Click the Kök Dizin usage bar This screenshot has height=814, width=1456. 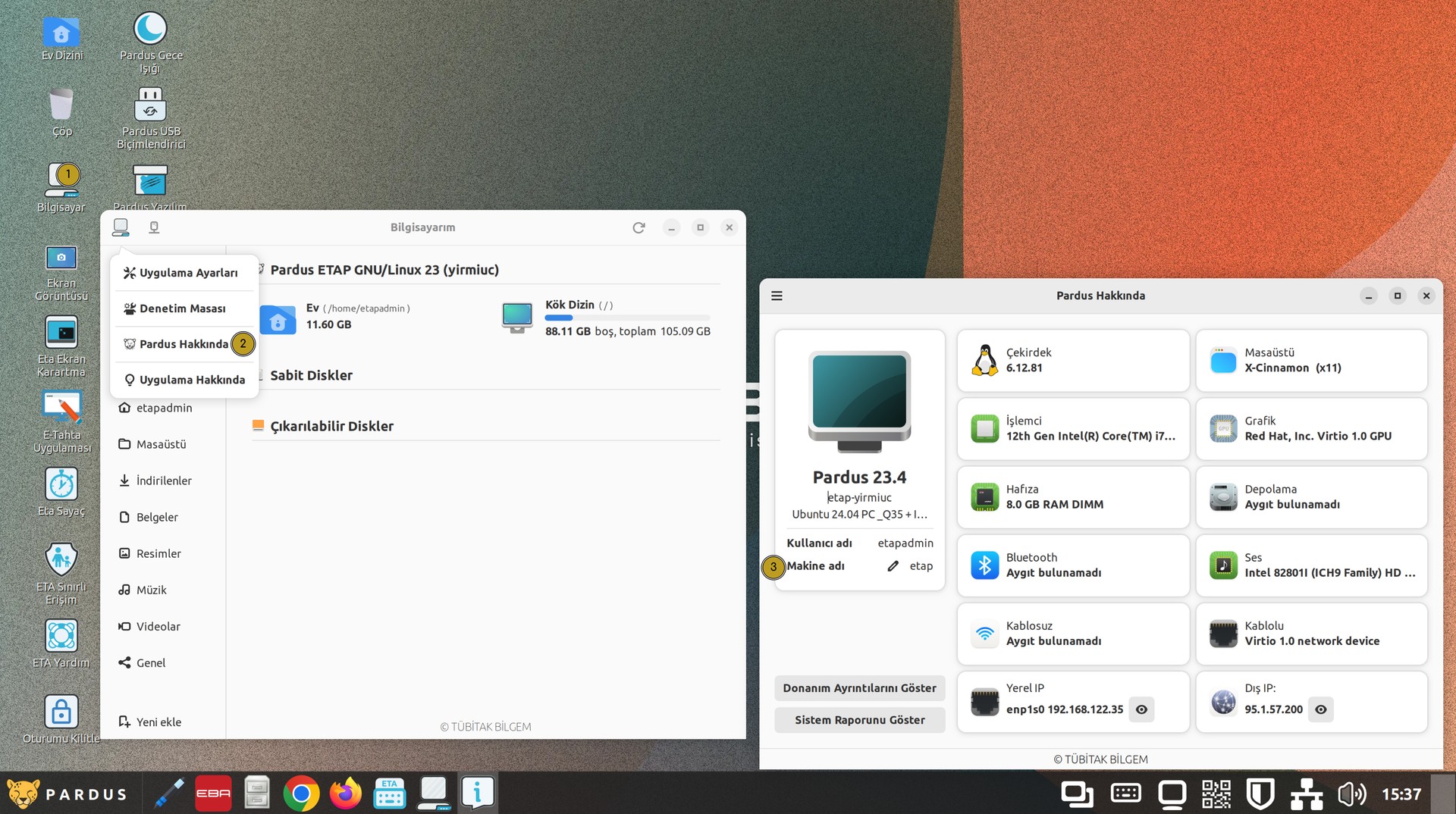(x=627, y=318)
